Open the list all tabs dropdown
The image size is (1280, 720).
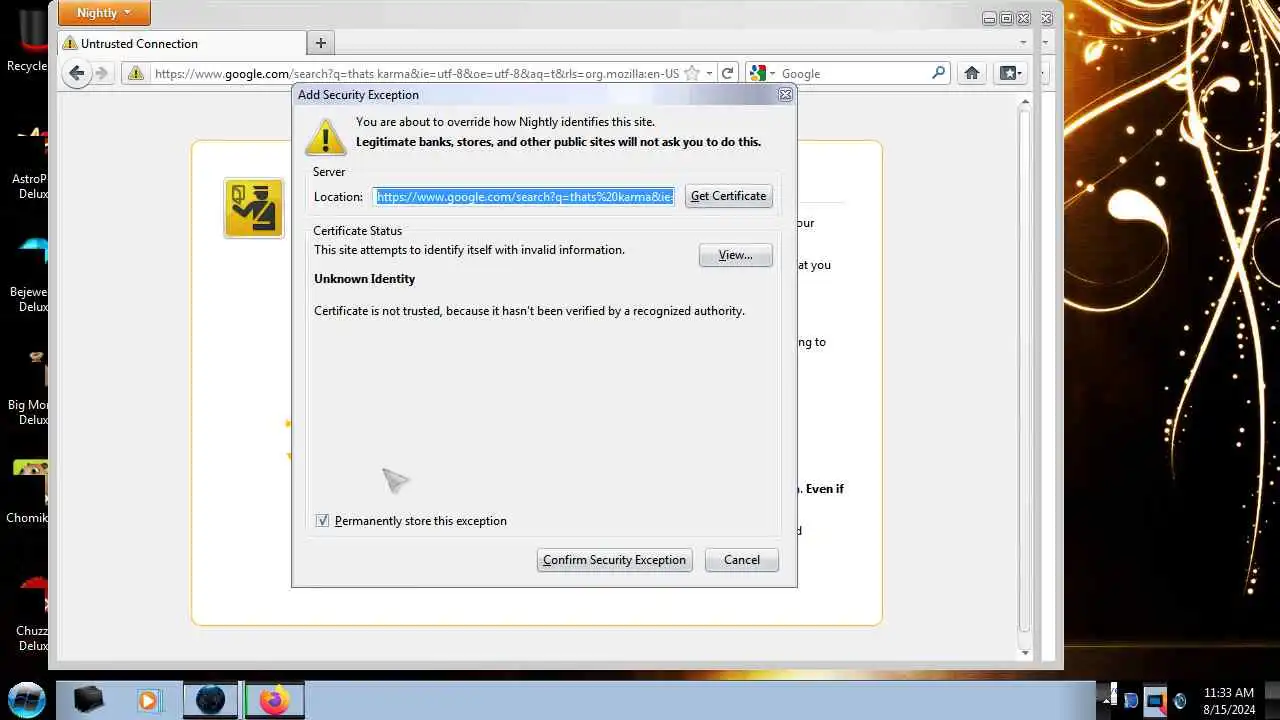[x=1023, y=43]
